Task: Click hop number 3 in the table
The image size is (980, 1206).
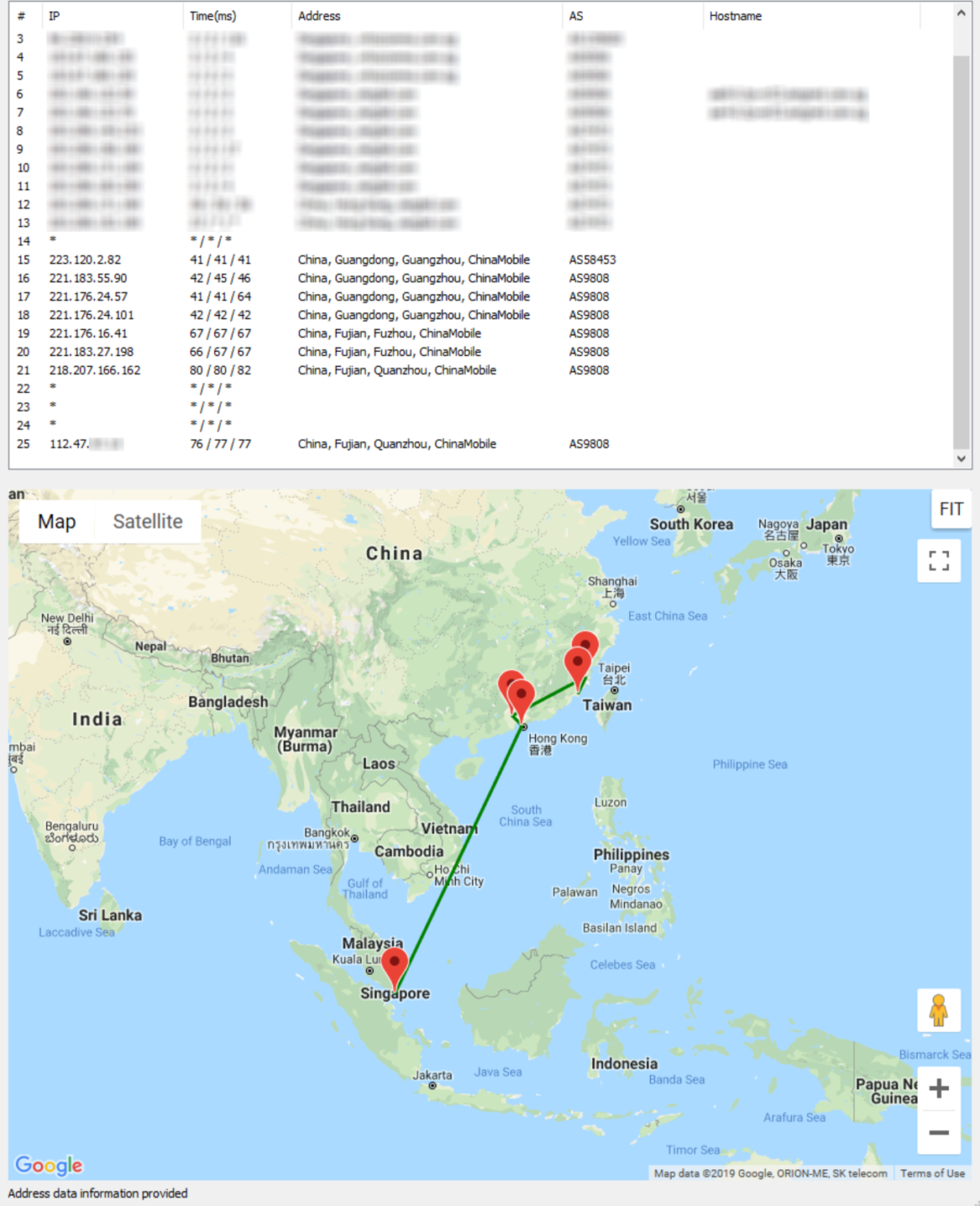Action: (x=20, y=39)
